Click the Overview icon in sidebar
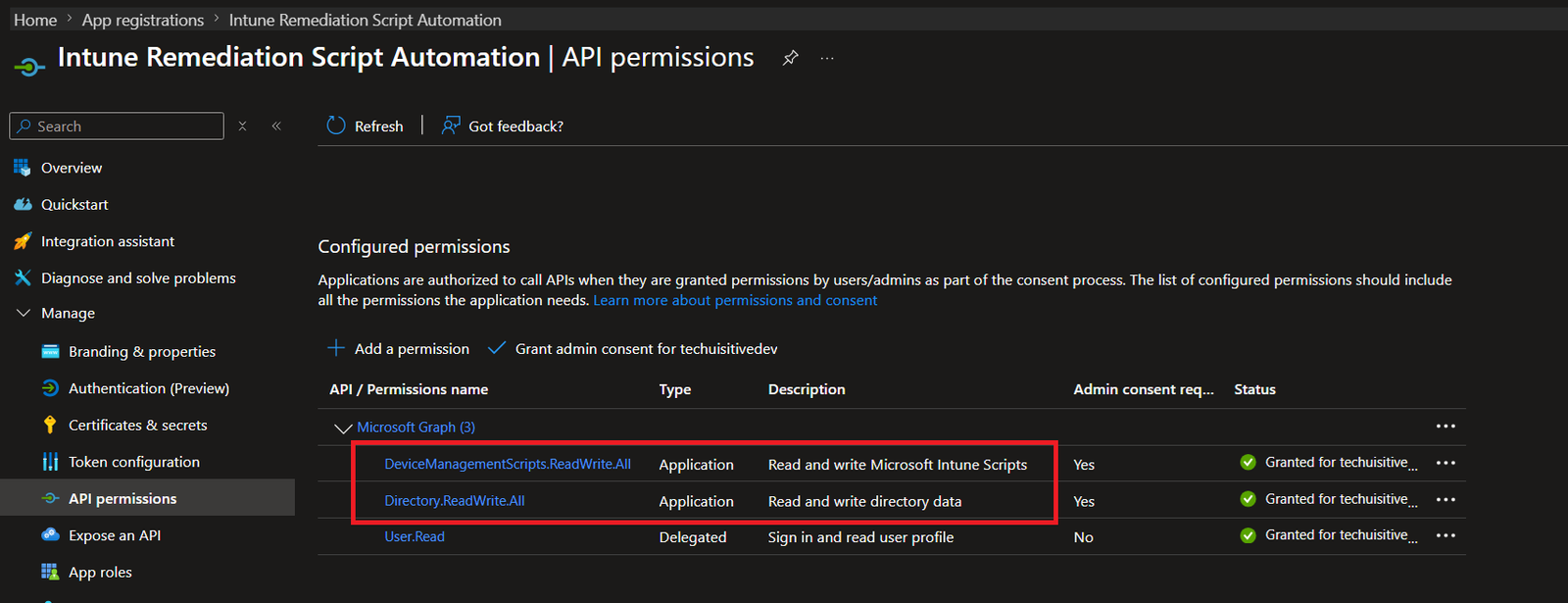The image size is (1568, 603). click(23, 168)
